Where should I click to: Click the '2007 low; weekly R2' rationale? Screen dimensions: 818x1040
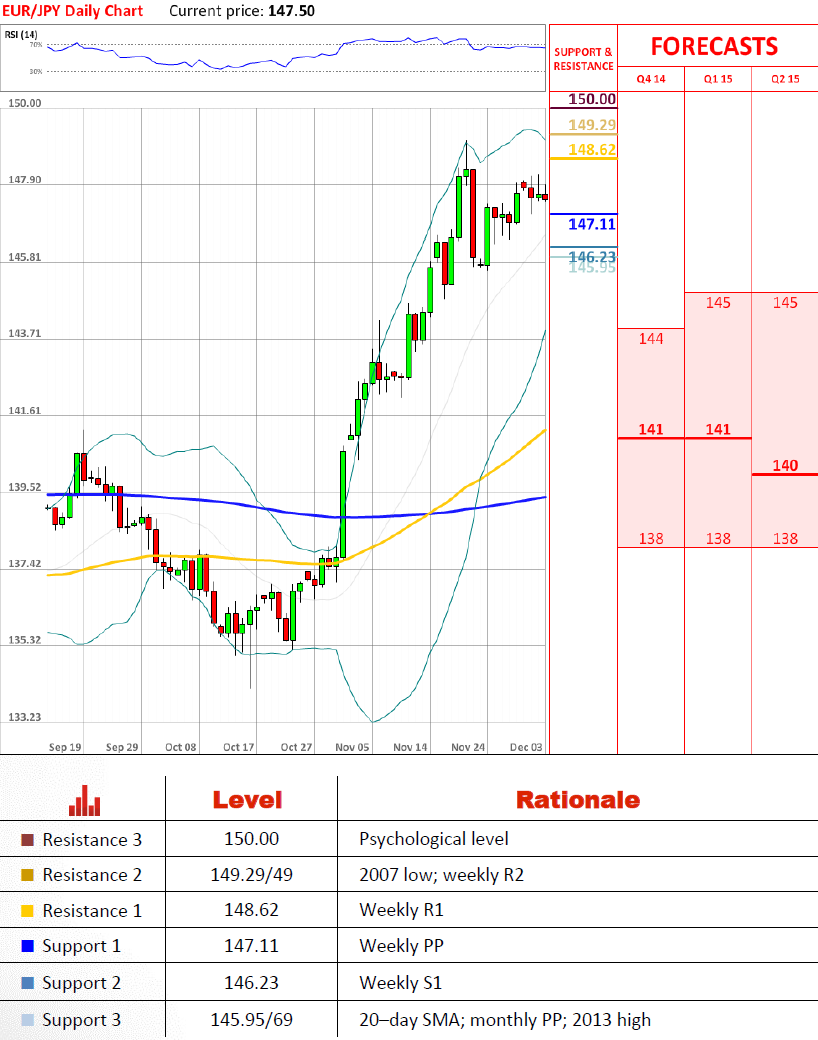[x=441, y=875]
